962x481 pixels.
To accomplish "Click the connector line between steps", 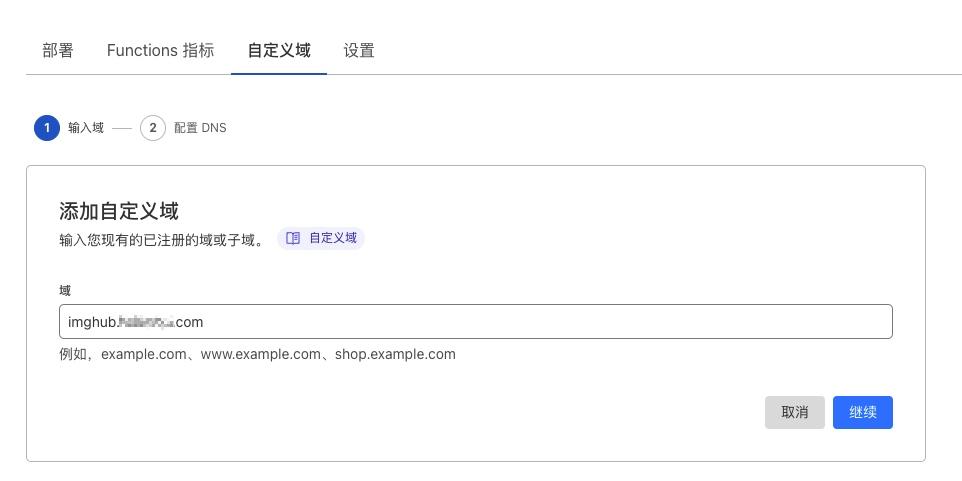I will [122, 129].
